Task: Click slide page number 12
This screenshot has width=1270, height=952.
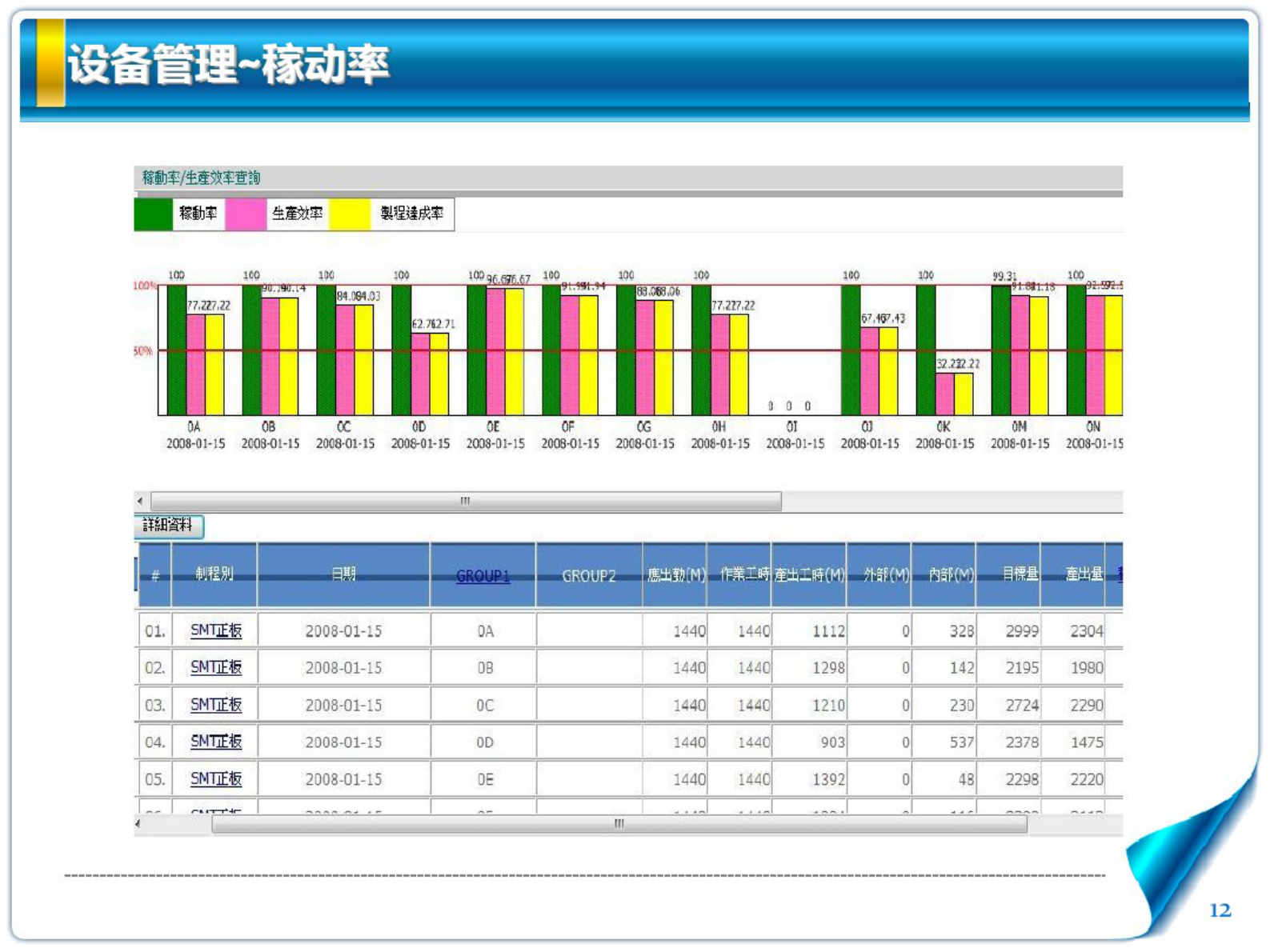Action: coord(1220,910)
